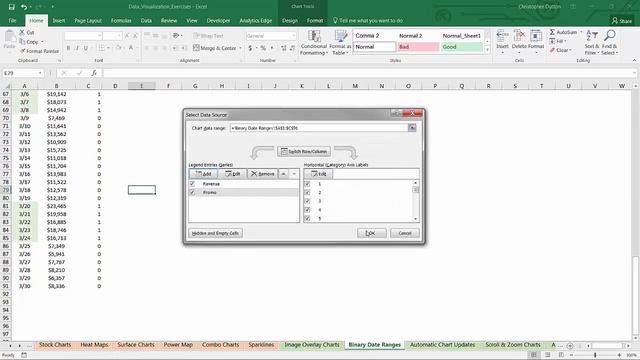Open the Developer ribbon tab
This screenshot has height=360, width=640.
pos(218,20)
